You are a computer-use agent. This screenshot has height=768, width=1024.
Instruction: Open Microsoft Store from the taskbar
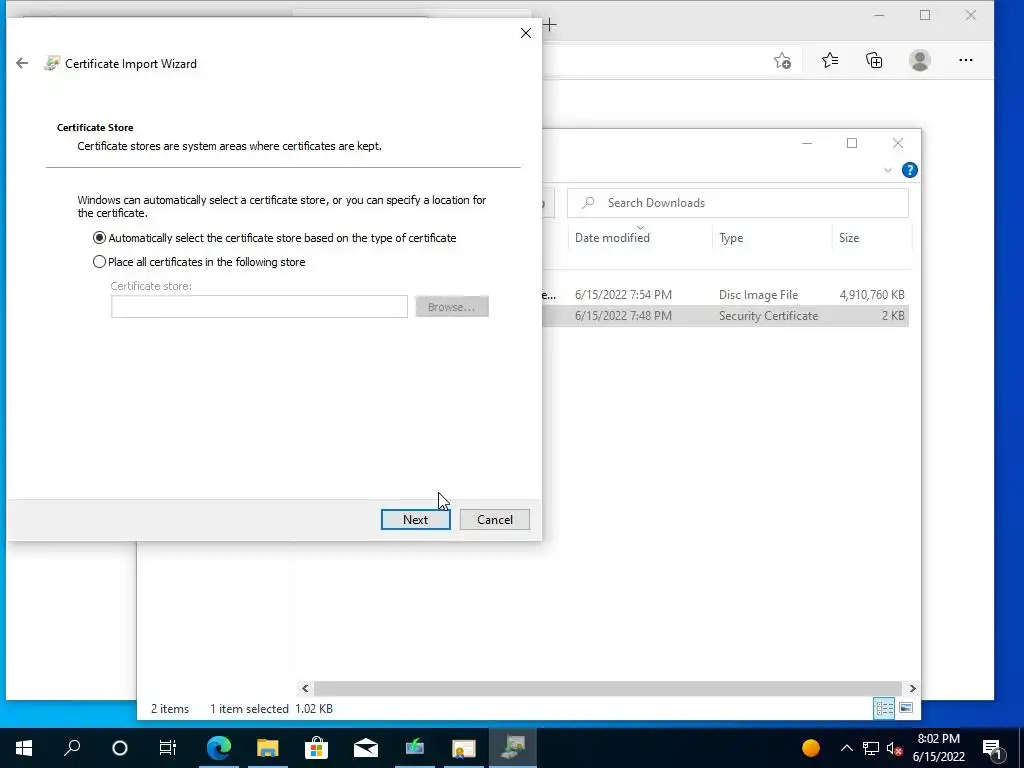coord(317,748)
